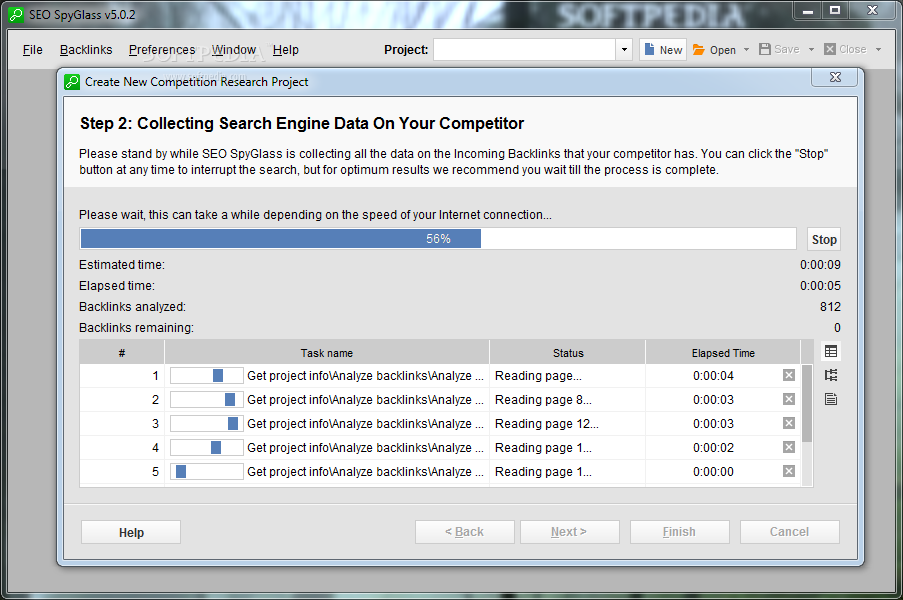The image size is (903, 600).
Task: Cancel task 1 with its X icon
Action: coord(789,375)
